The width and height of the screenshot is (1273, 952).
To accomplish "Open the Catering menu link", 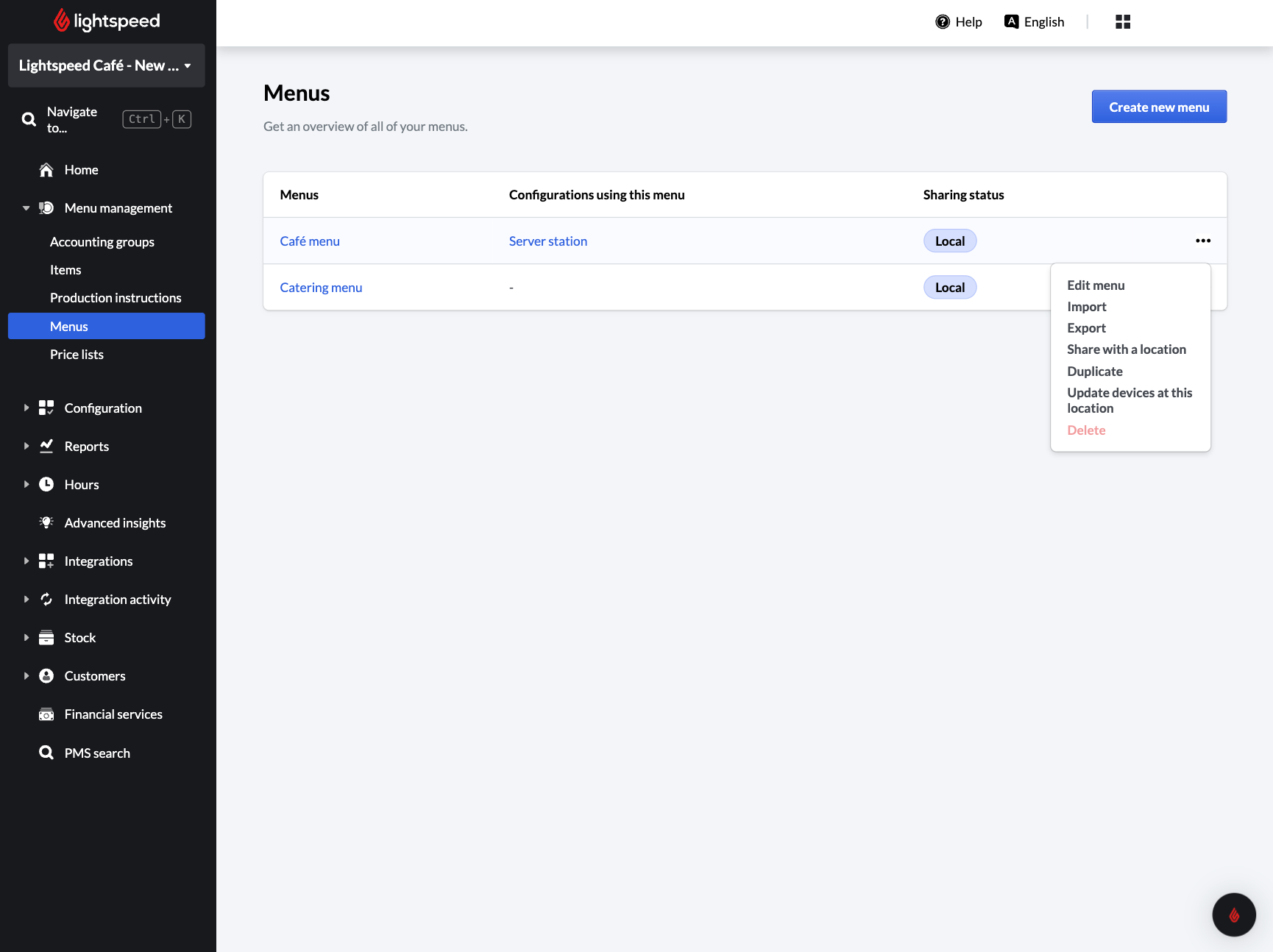I will (x=321, y=288).
